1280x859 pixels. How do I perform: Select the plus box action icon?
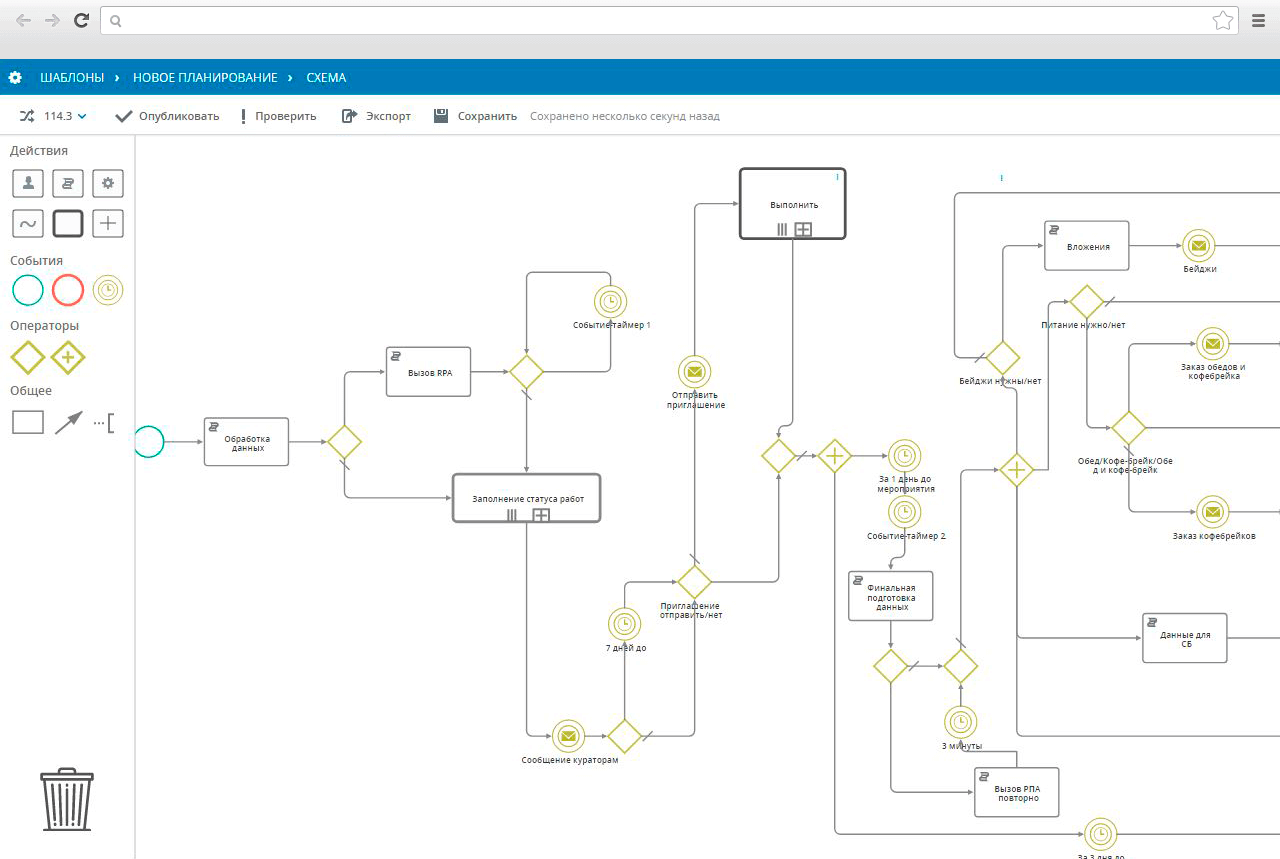(108, 223)
